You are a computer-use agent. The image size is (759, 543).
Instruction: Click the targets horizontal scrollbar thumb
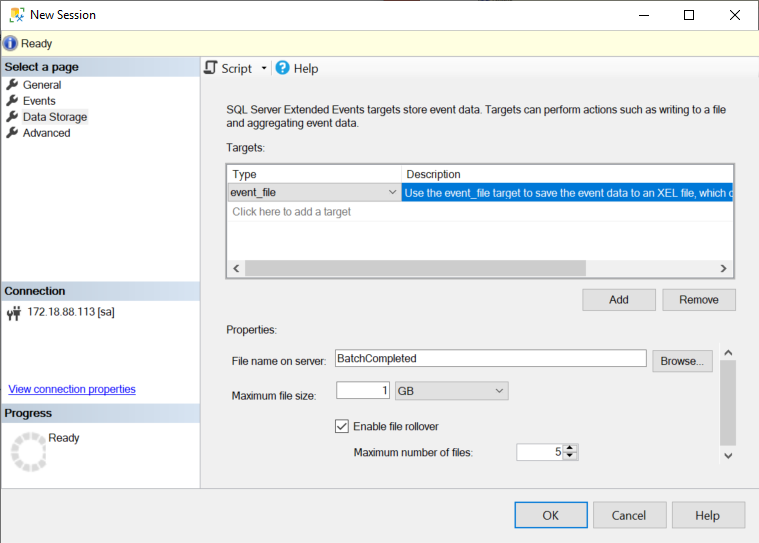(x=415, y=269)
